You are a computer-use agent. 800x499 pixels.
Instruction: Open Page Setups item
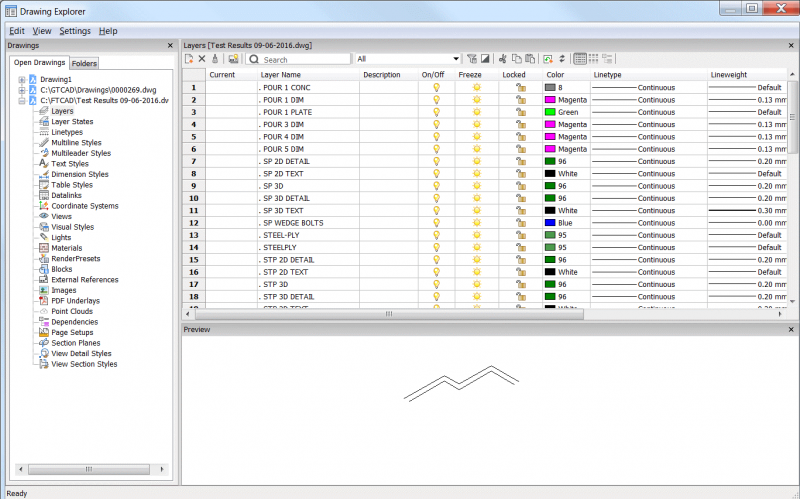[72, 333]
